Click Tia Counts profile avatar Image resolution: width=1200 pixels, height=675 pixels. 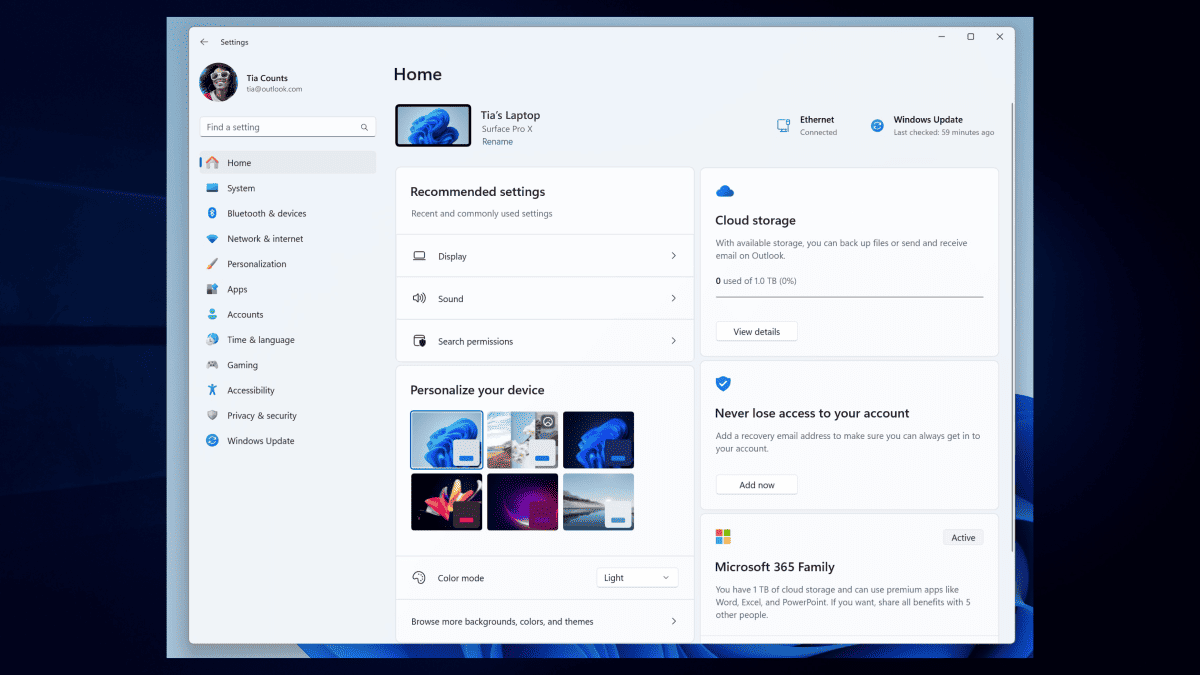click(218, 83)
